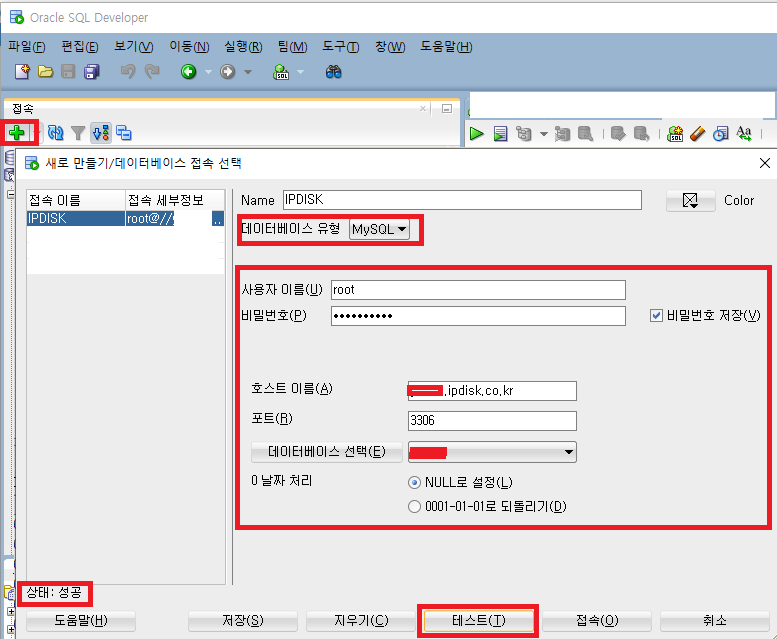
Task: Click the 접속 button
Action: click(x=597, y=621)
